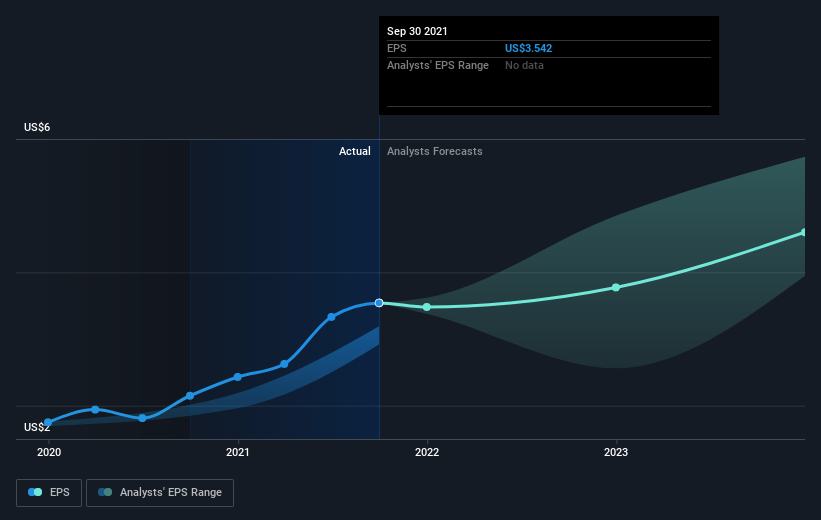This screenshot has width=821, height=520.
Task: Click the EPS legend color swatch icon
Action: 35,492
